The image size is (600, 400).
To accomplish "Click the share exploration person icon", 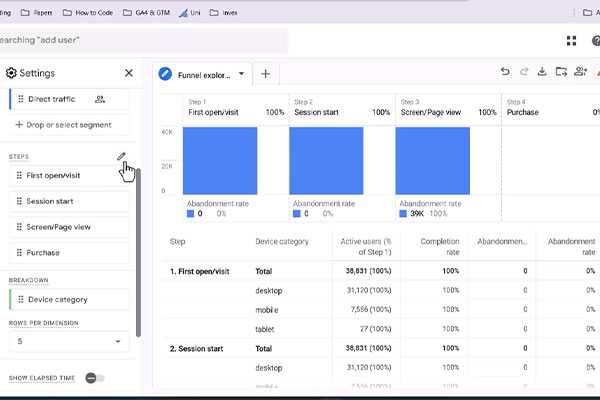I will (x=580, y=71).
